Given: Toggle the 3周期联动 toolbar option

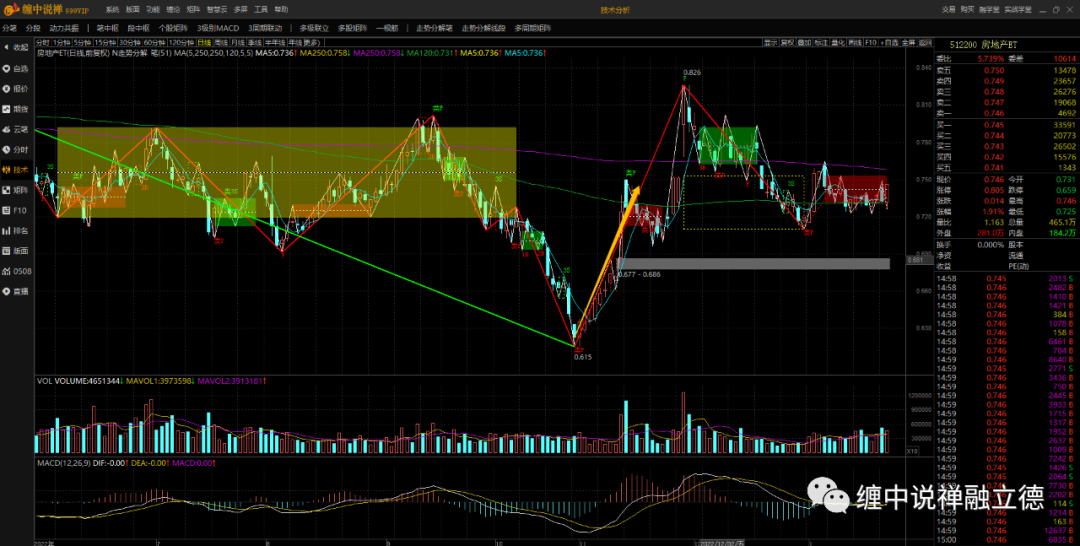Looking at the screenshot, I should click(265, 28).
